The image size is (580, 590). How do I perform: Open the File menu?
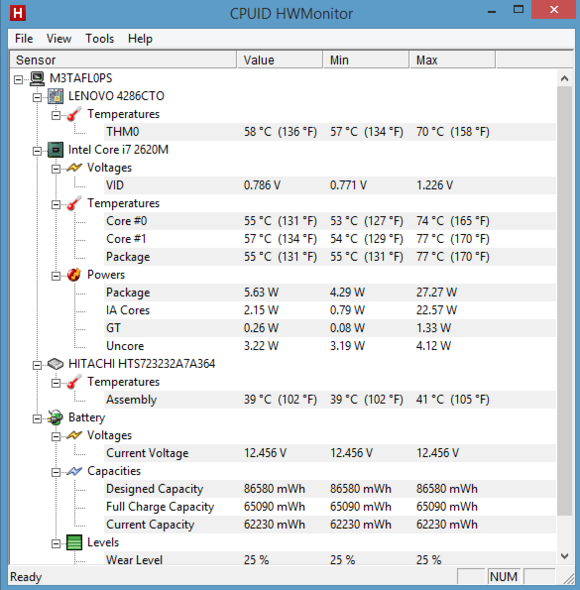[24, 38]
